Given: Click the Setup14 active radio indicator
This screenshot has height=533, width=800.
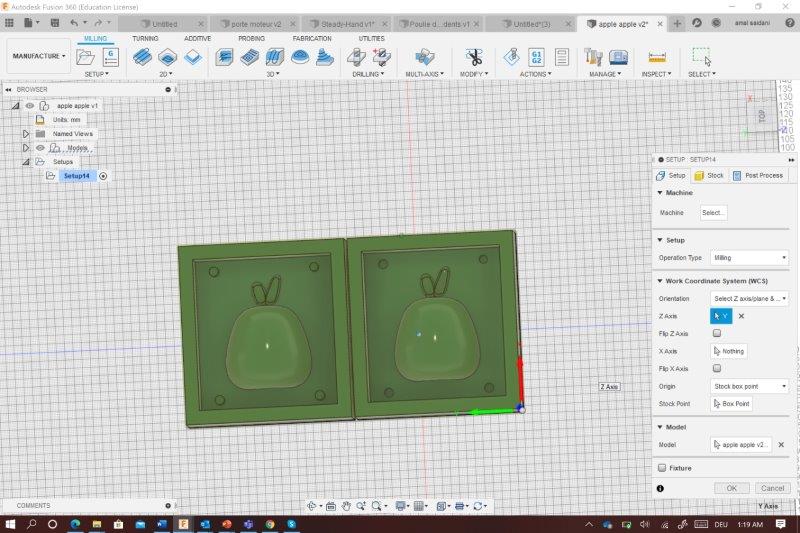Looking at the screenshot, I should (x=103, y=176).
